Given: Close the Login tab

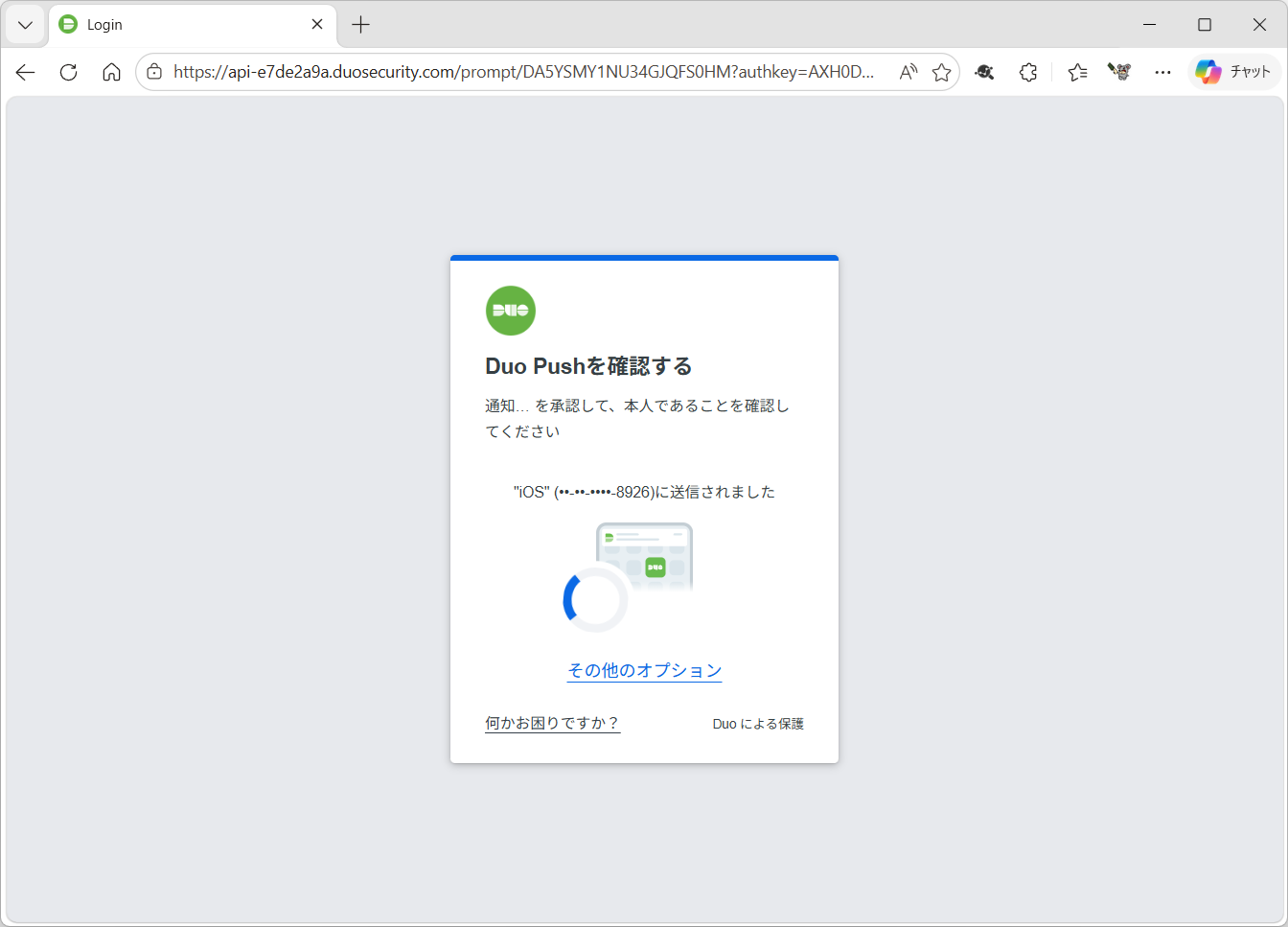Looking at the screenshot, I should [317, 25].
